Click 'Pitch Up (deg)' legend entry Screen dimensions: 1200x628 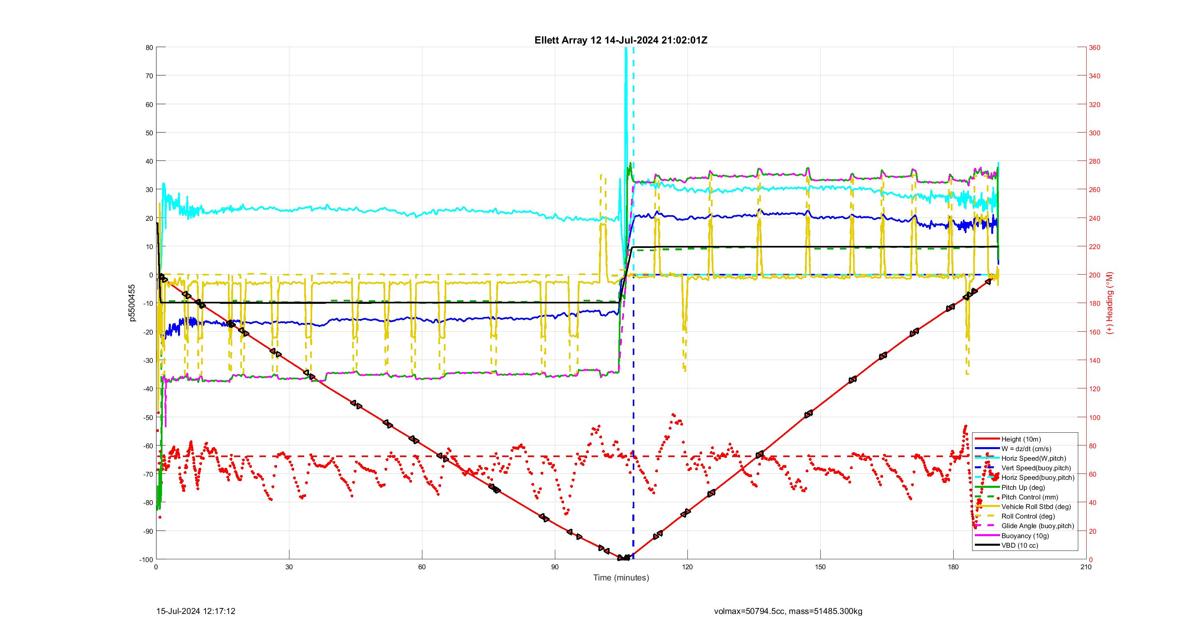click(1023, 487)
